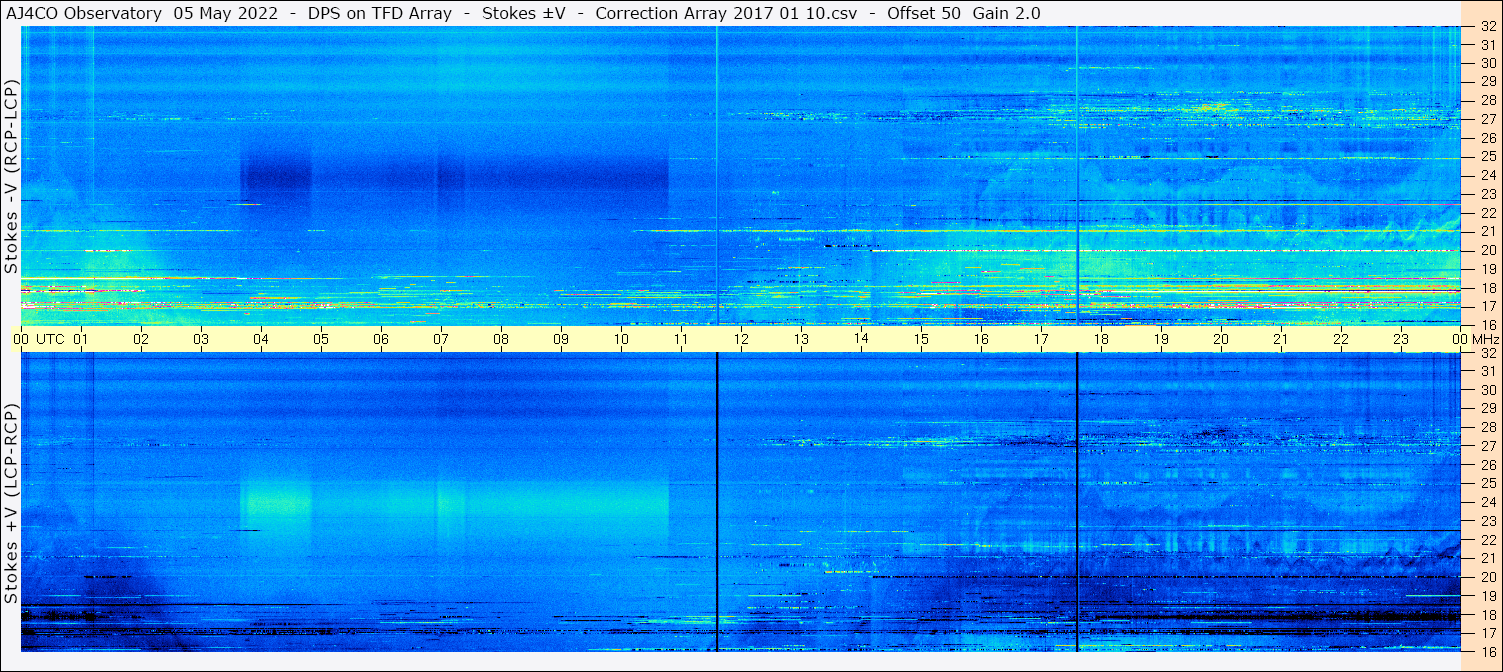
Task: Click the 'Gain 2.0' value in header
Action: pyautogui.click(x=1006, y=13)
